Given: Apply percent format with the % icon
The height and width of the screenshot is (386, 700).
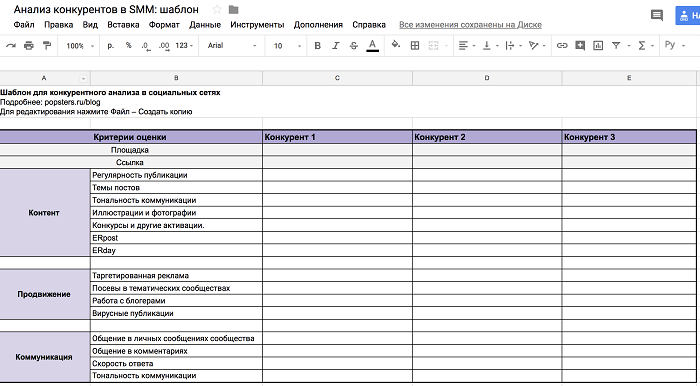Looking at the screenshot, I should coord(129,46).
